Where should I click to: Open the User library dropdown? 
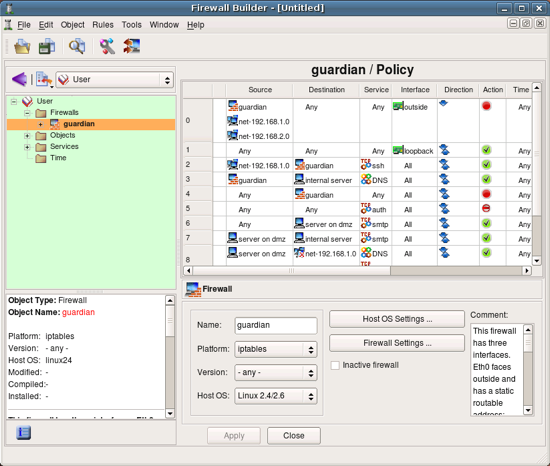point(115,80)
